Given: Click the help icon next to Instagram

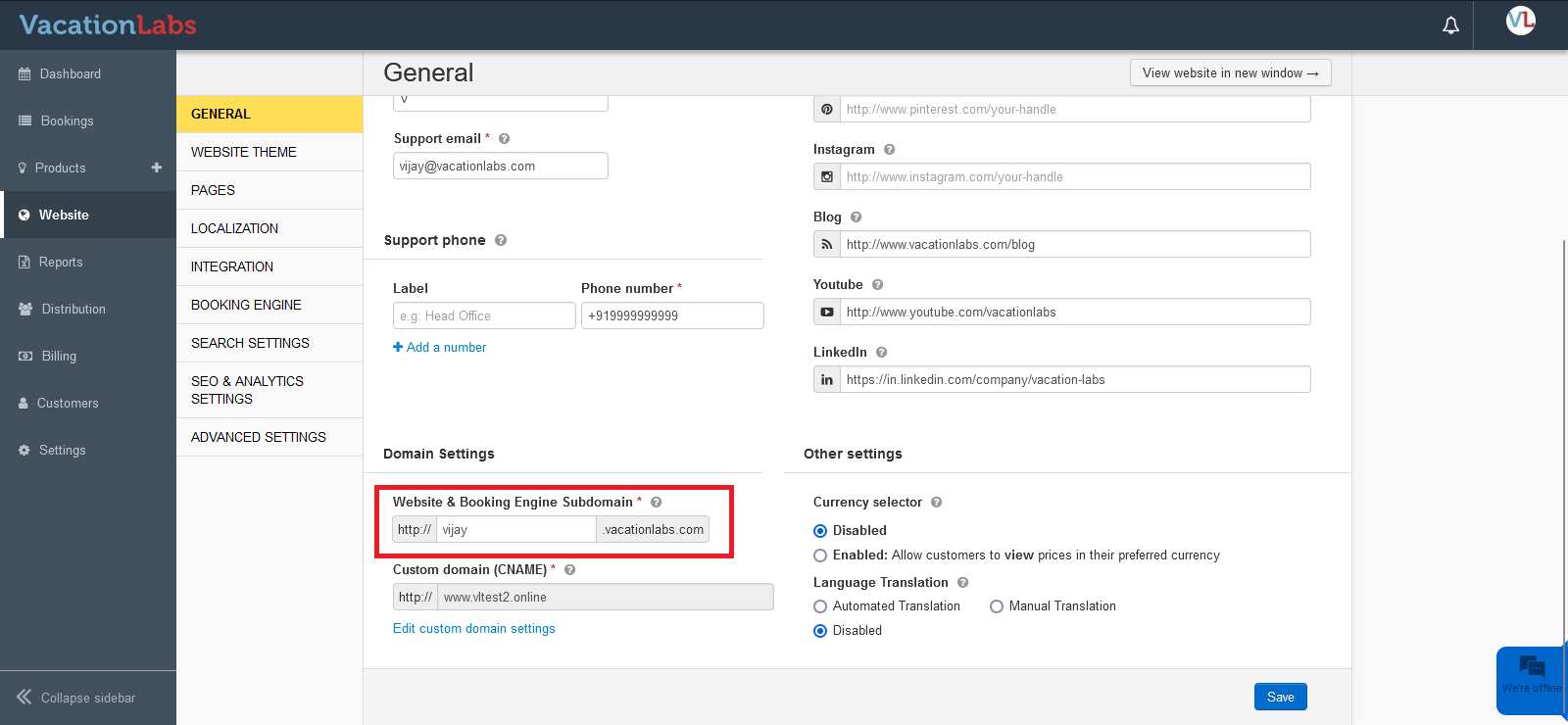Looking at the screenshot, I should [889, 150].
